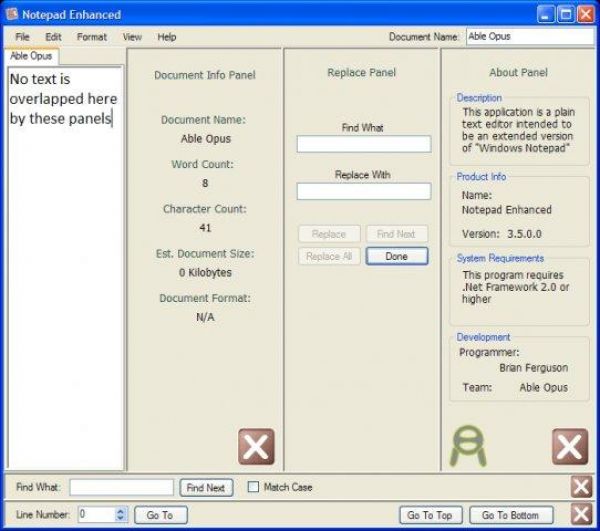Viewport: 600px width, 531px height.
Task: Click the greyed-out Replace button
Action: point(329,234)
